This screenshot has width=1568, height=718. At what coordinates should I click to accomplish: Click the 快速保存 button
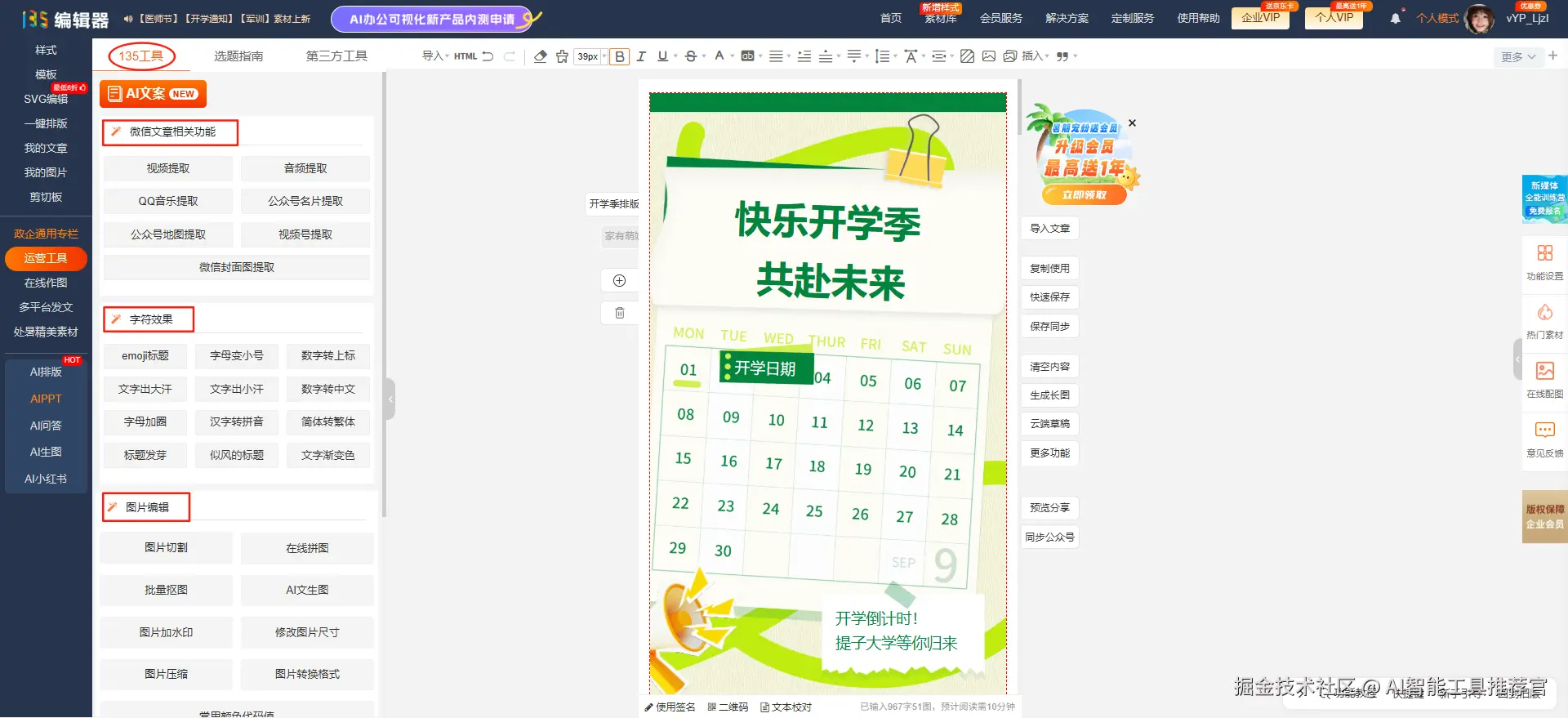pyautogui.click(x=1049, y=297)
